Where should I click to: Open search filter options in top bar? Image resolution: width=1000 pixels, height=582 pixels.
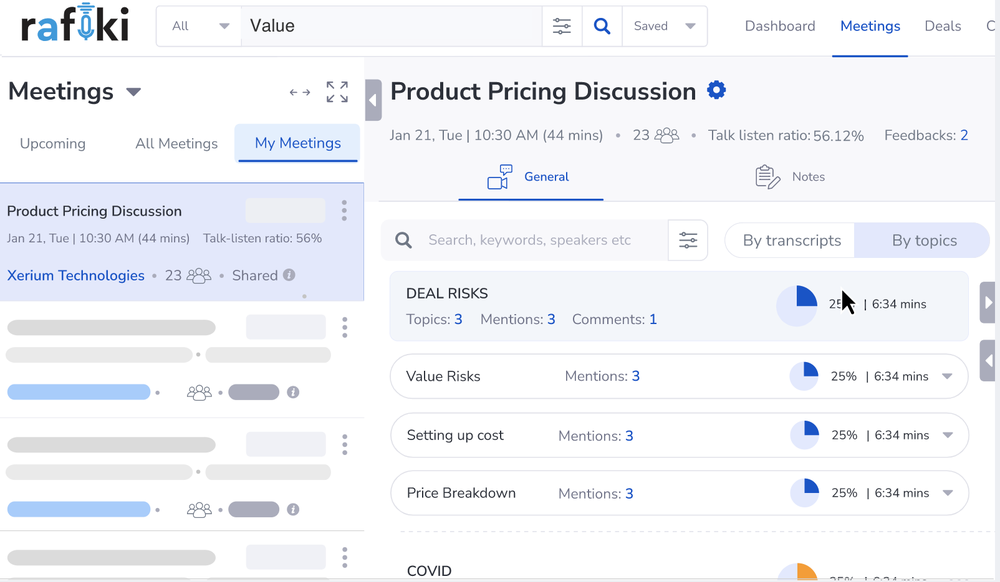(562, 26)
